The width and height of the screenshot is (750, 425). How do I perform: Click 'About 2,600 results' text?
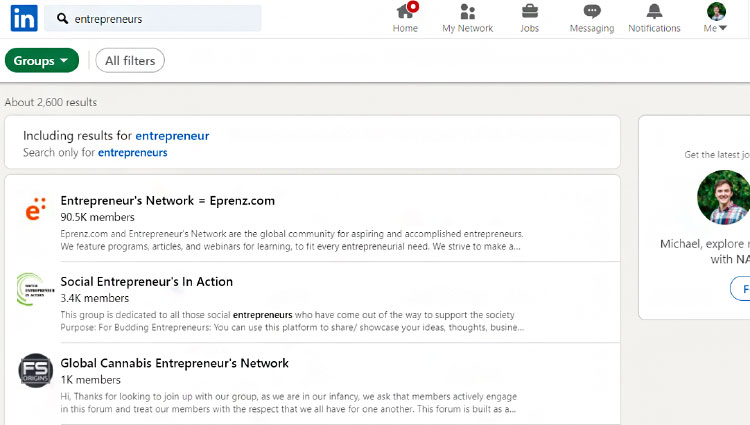(x=51, y=102)
